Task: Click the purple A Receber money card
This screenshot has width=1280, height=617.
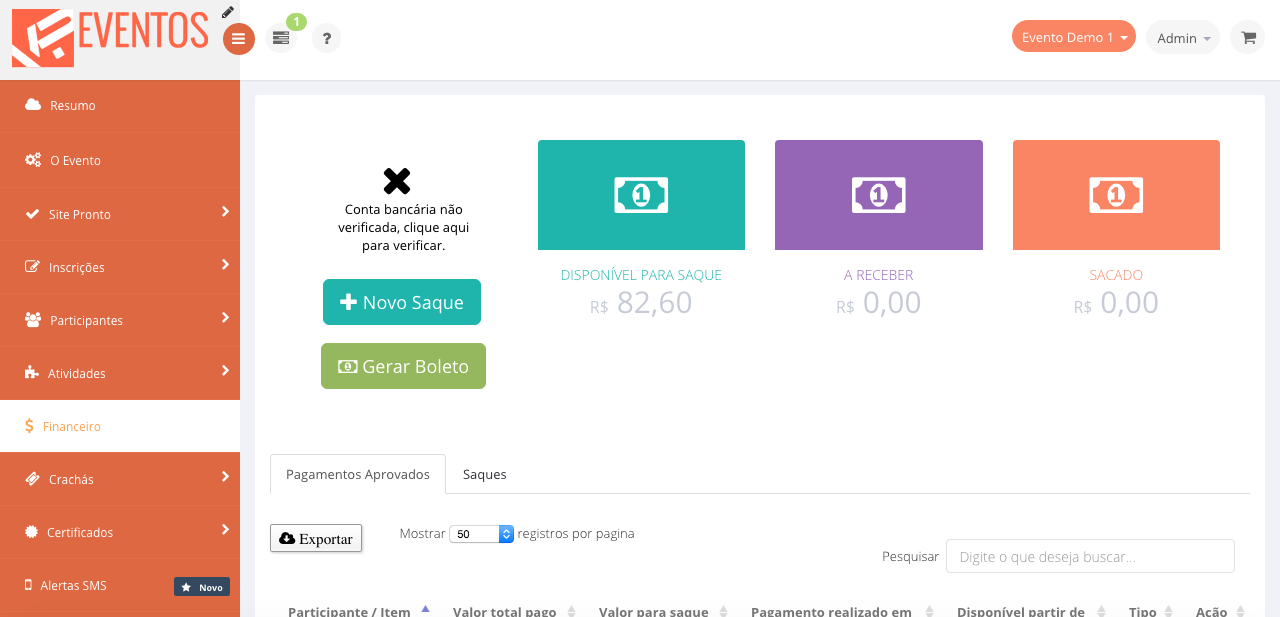Action: [878, 195]
